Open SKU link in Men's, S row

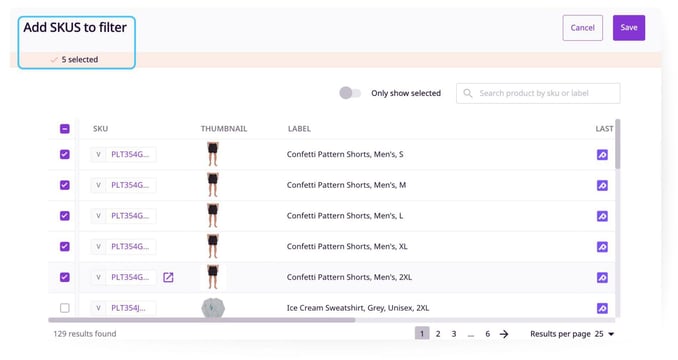[130, 154]
